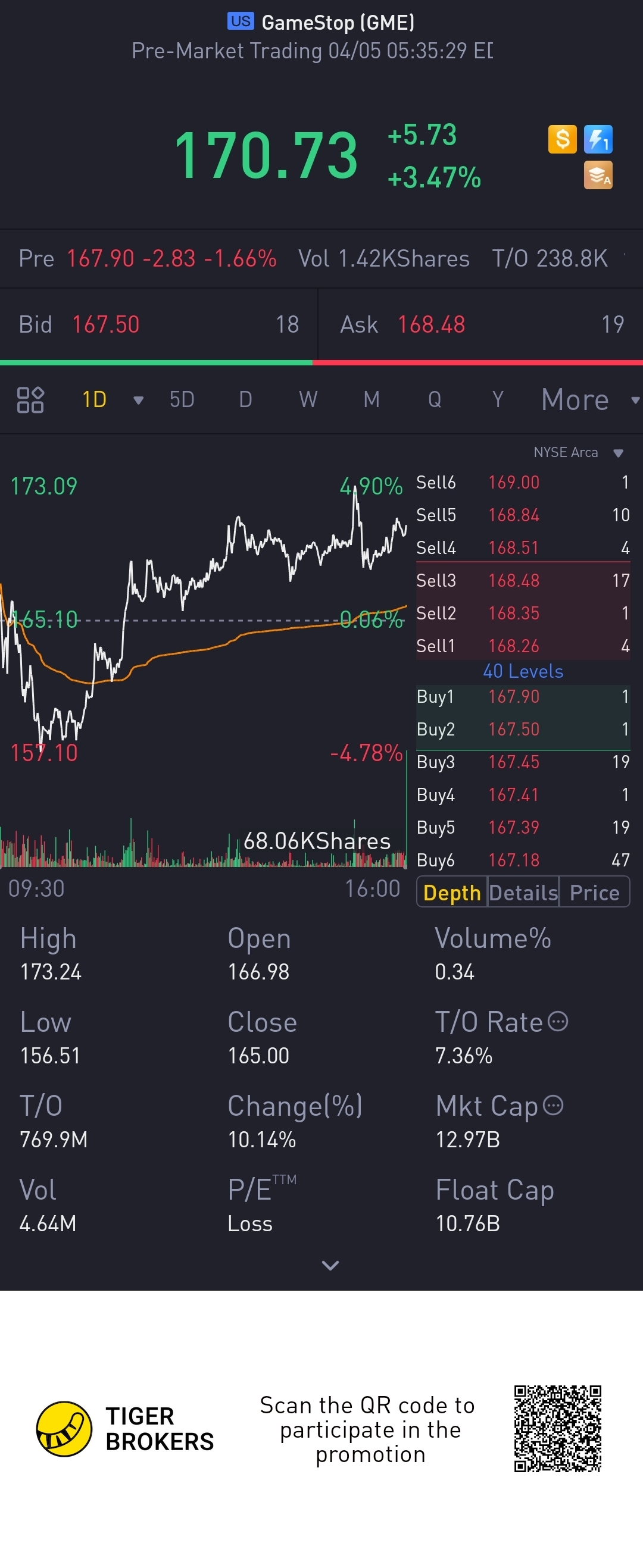Screen dimensions: 643x1568
Task: Switch to the W weekly chart
Action: click(x=308, y=400)
